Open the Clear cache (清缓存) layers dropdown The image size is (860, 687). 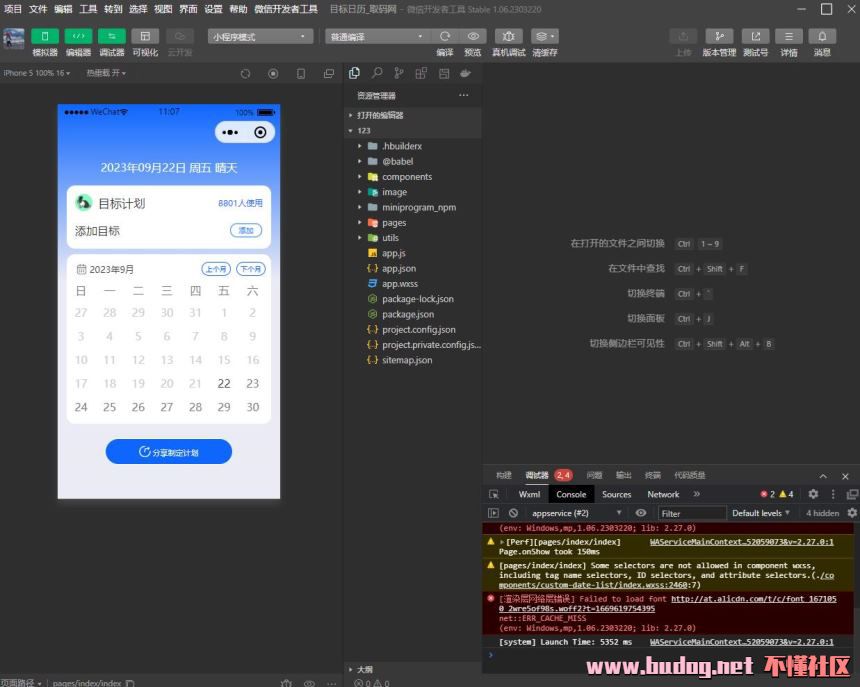pyautogui.click(x=545, y=36)
